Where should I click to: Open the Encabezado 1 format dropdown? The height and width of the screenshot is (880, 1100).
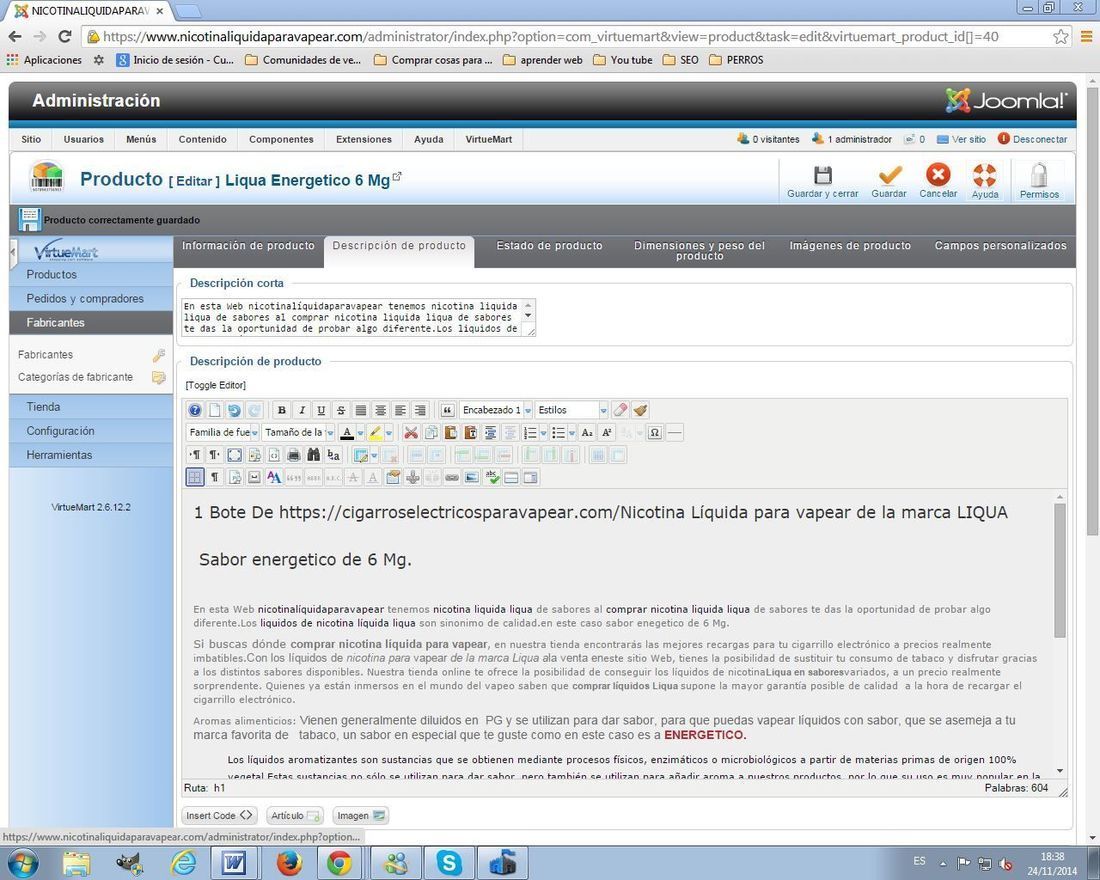496,410
